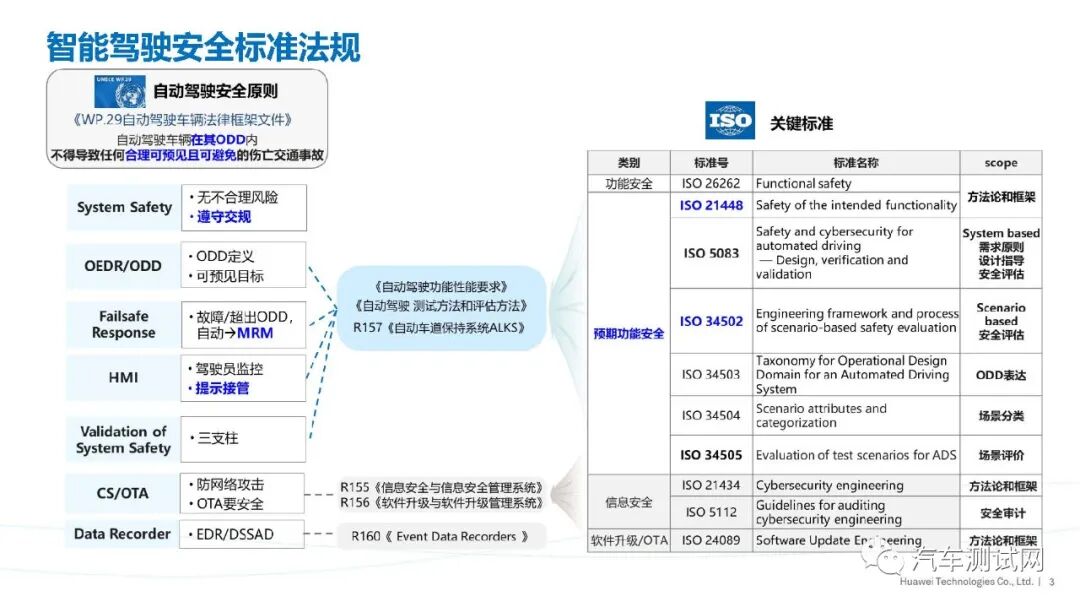Select the R155 信息安全 regulation line

[x=442, y=487]
